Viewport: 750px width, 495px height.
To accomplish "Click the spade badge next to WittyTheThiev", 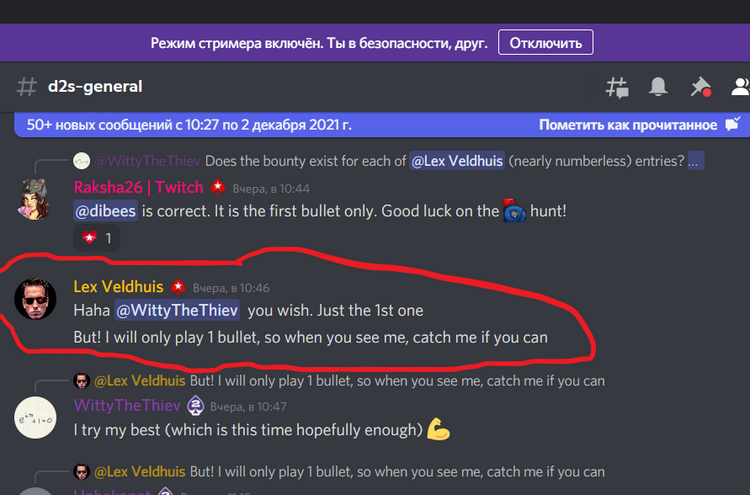I will [x=195, y=406].
